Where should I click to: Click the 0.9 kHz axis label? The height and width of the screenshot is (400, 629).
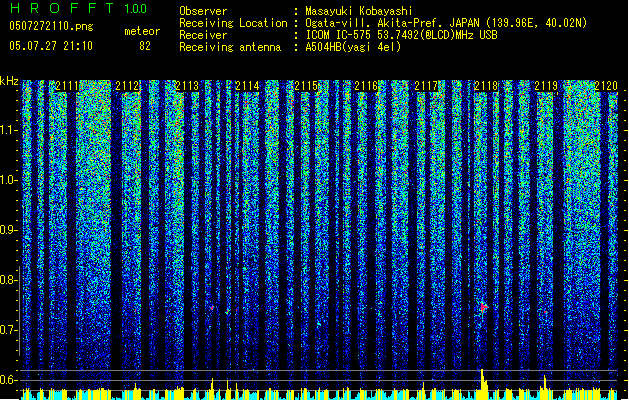click(x=8, y=230)
